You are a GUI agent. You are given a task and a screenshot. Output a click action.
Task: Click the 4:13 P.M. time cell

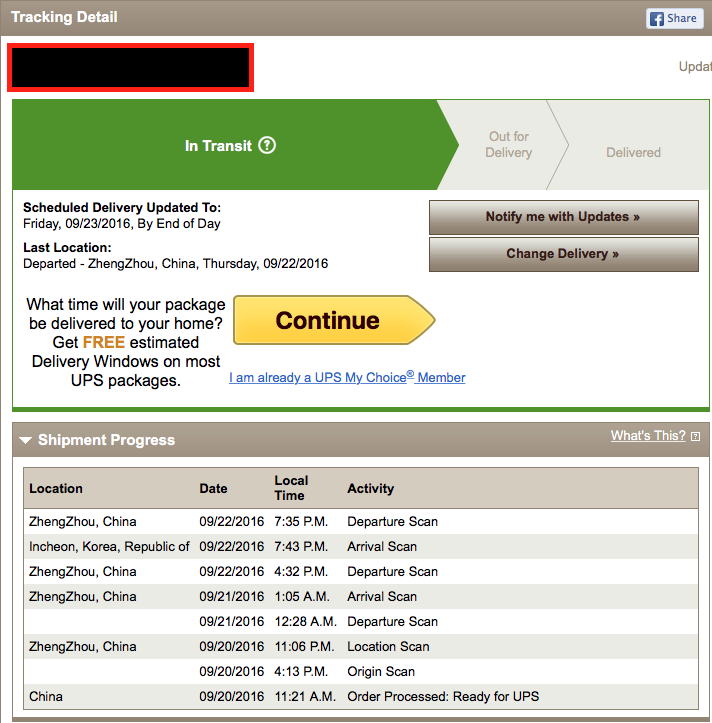301,671
